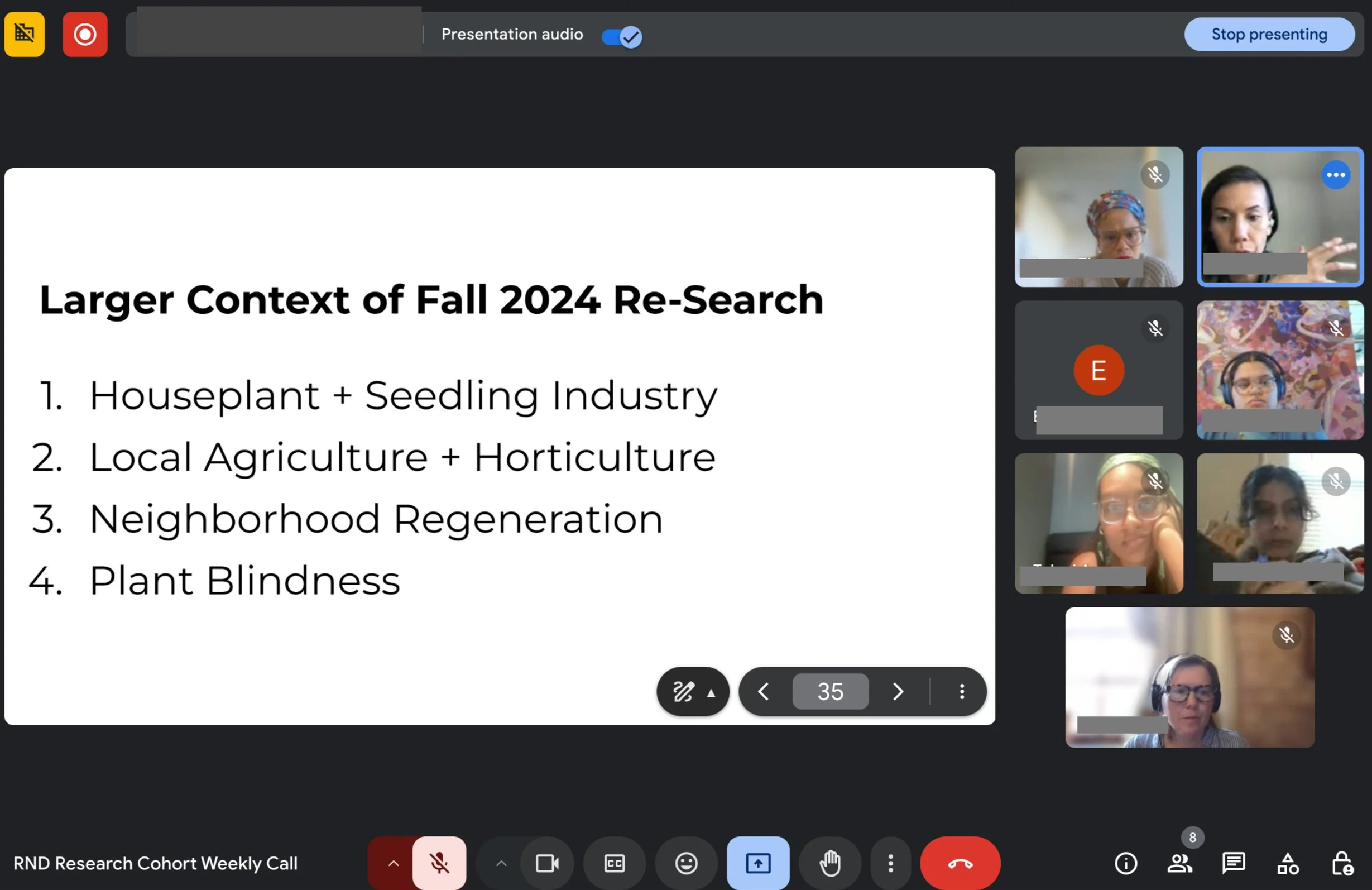
Task: Click the slide number 35 field
Action: (830, 691)
